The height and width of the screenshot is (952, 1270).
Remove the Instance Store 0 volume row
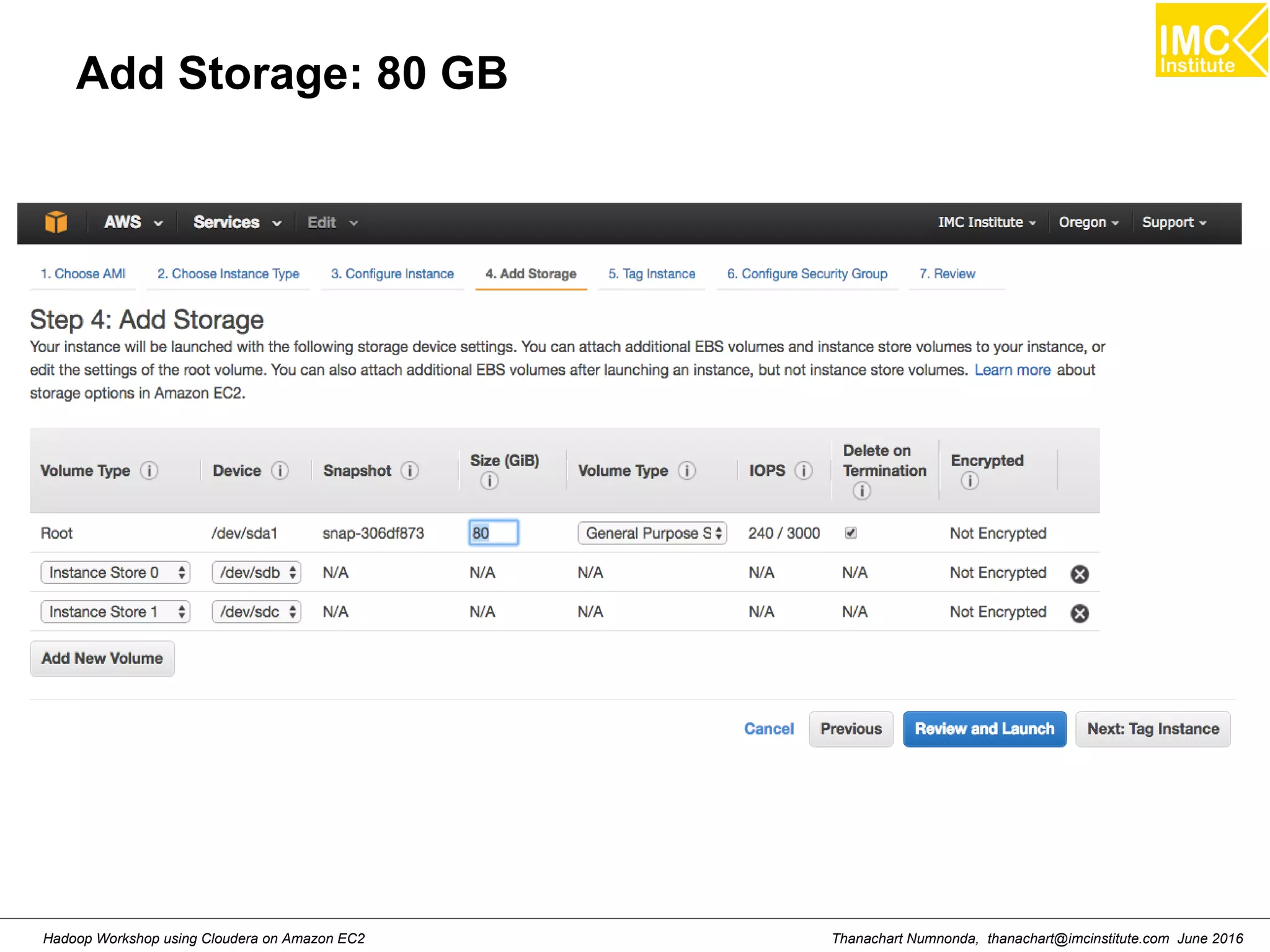[x=1080, y=574]
